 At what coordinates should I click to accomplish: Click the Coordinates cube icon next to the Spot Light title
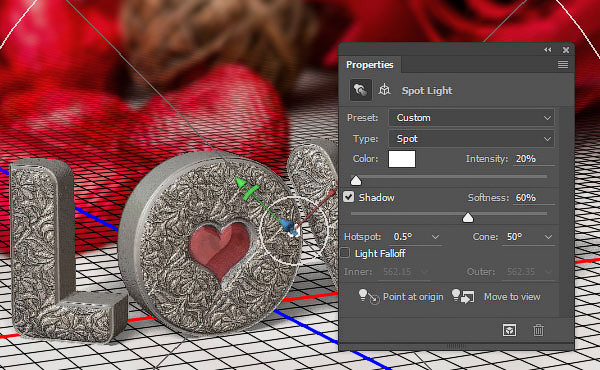coord(384,90)
